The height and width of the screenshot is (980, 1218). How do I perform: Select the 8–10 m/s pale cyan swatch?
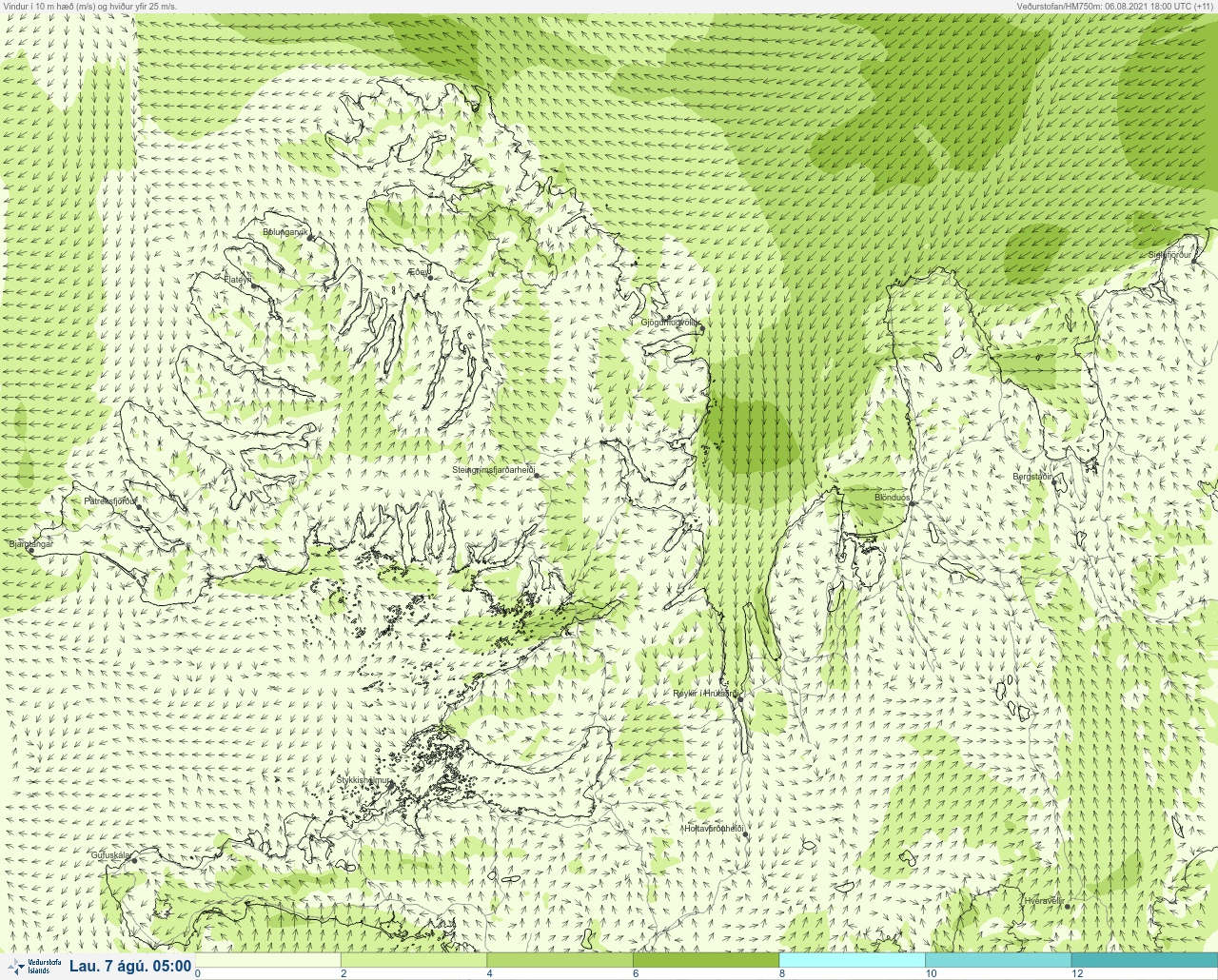(x=852, y=960)
